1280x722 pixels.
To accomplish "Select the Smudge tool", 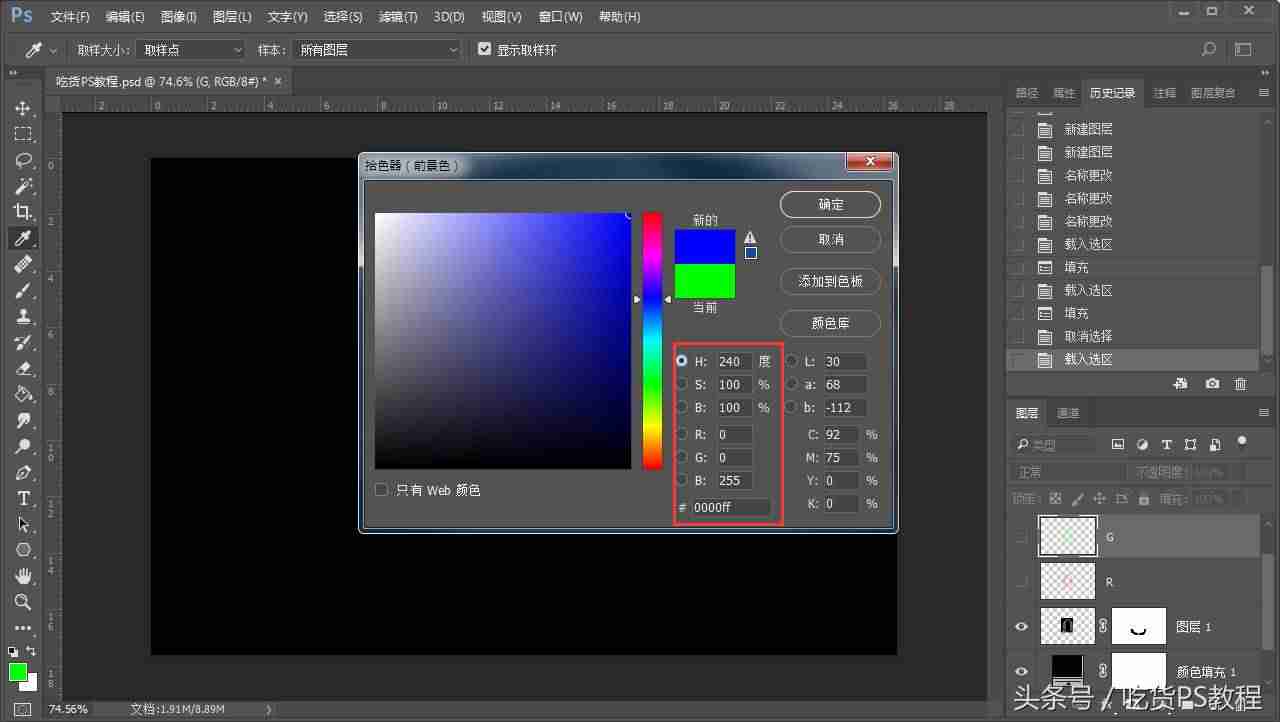I will coord(23,420).
